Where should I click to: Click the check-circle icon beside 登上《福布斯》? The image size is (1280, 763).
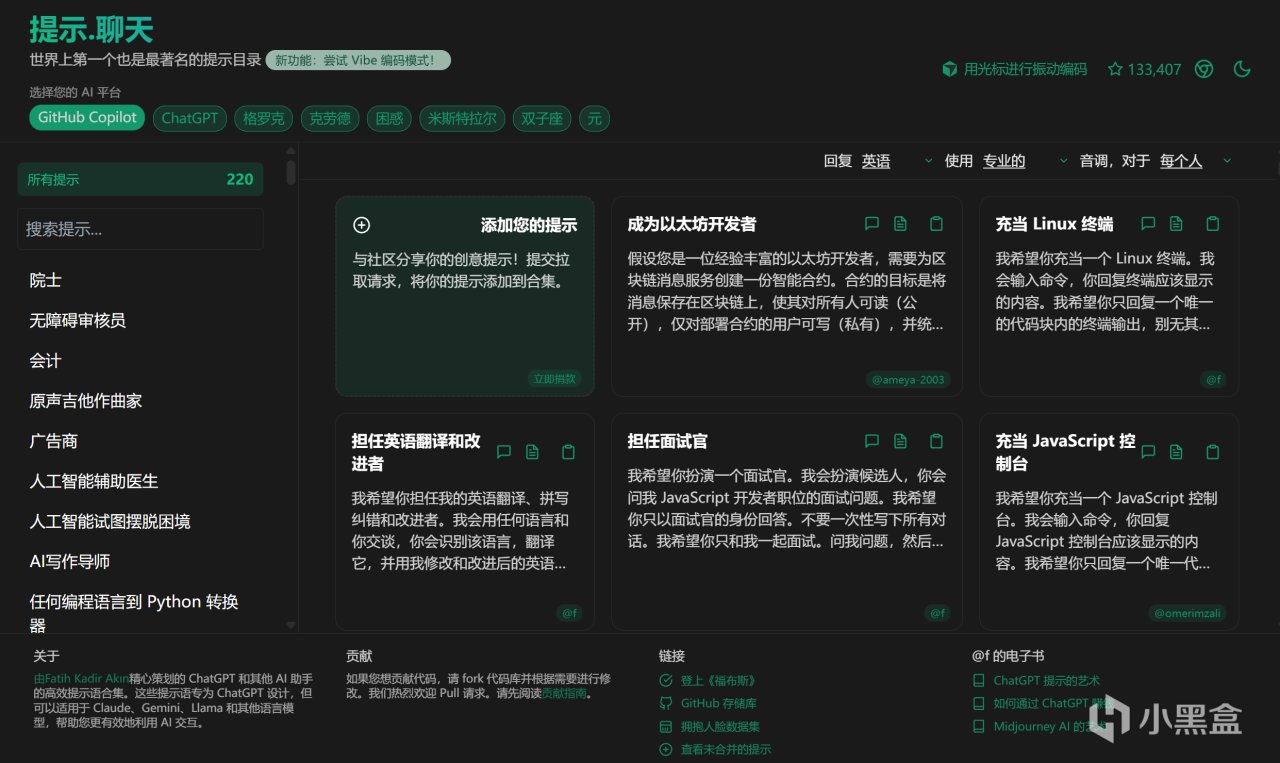[x=666, y=680]
